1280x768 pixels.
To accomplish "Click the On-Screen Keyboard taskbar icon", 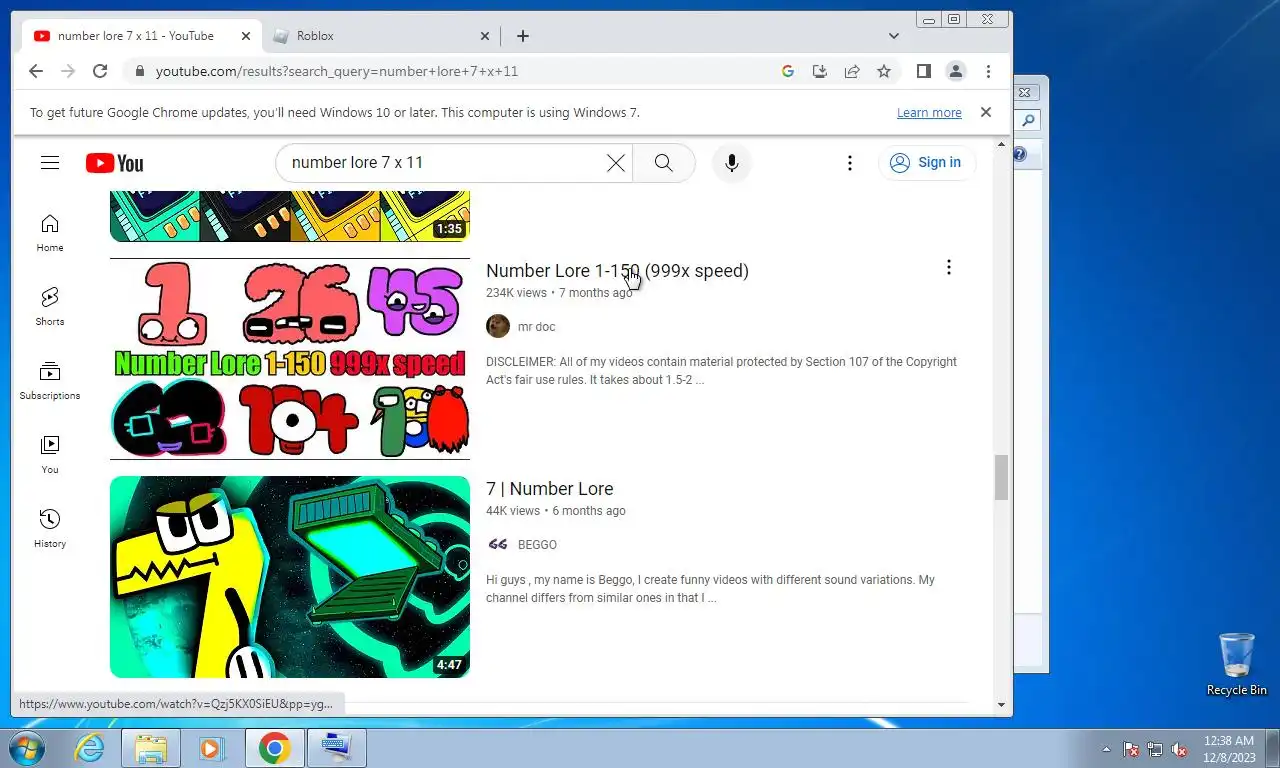I will [337, 748].
